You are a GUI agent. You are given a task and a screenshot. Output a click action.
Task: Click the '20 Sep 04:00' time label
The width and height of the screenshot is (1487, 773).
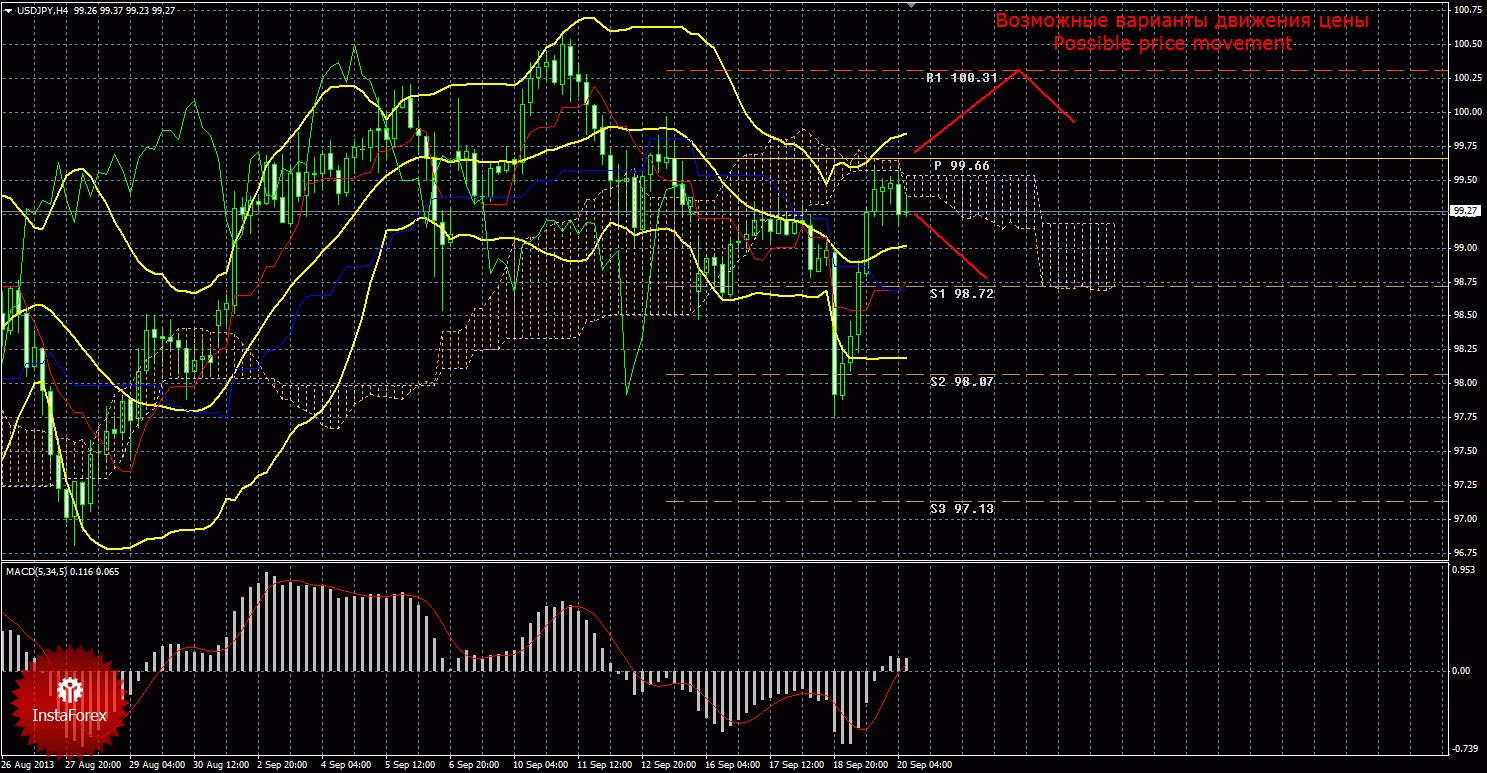[x=924, y=765]
